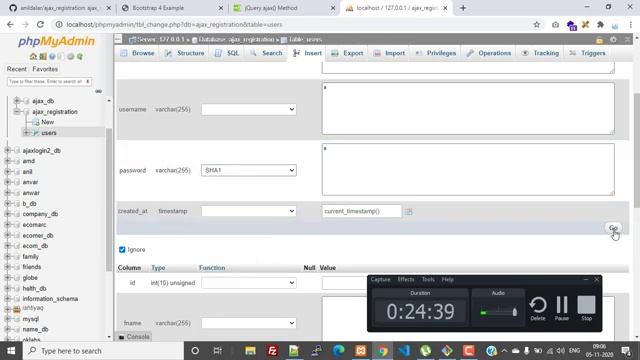This screenshot has height=360, width=640.
Task: Open the Export tab
Action: click(347, 53)
